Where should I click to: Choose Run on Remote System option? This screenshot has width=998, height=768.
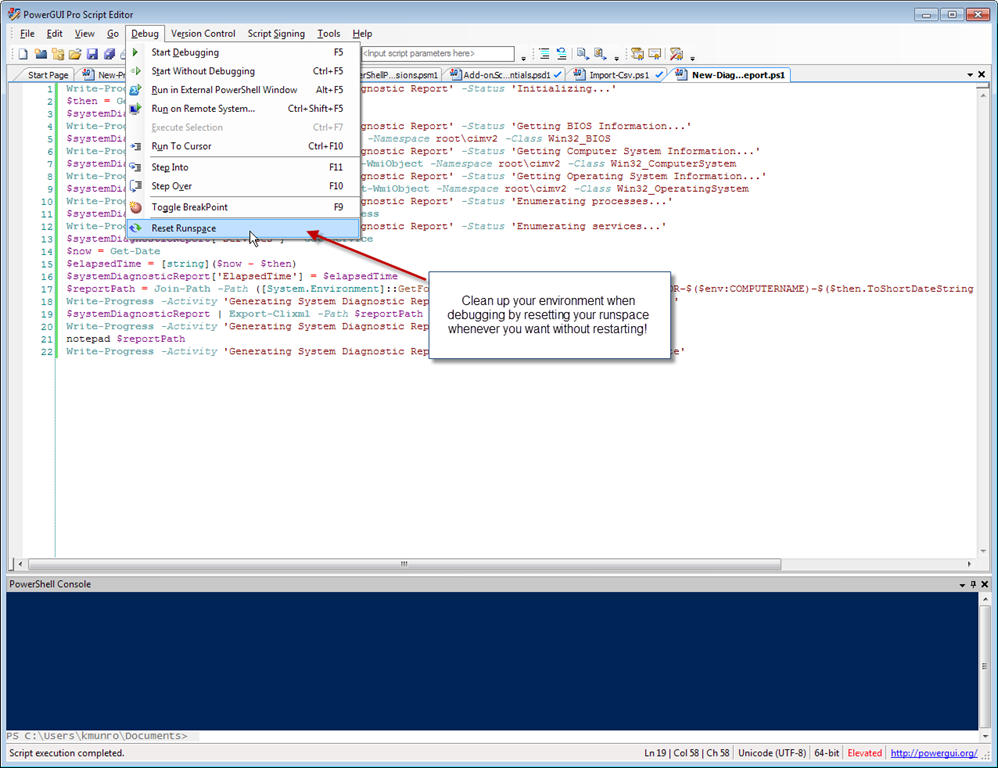[203, 108]
